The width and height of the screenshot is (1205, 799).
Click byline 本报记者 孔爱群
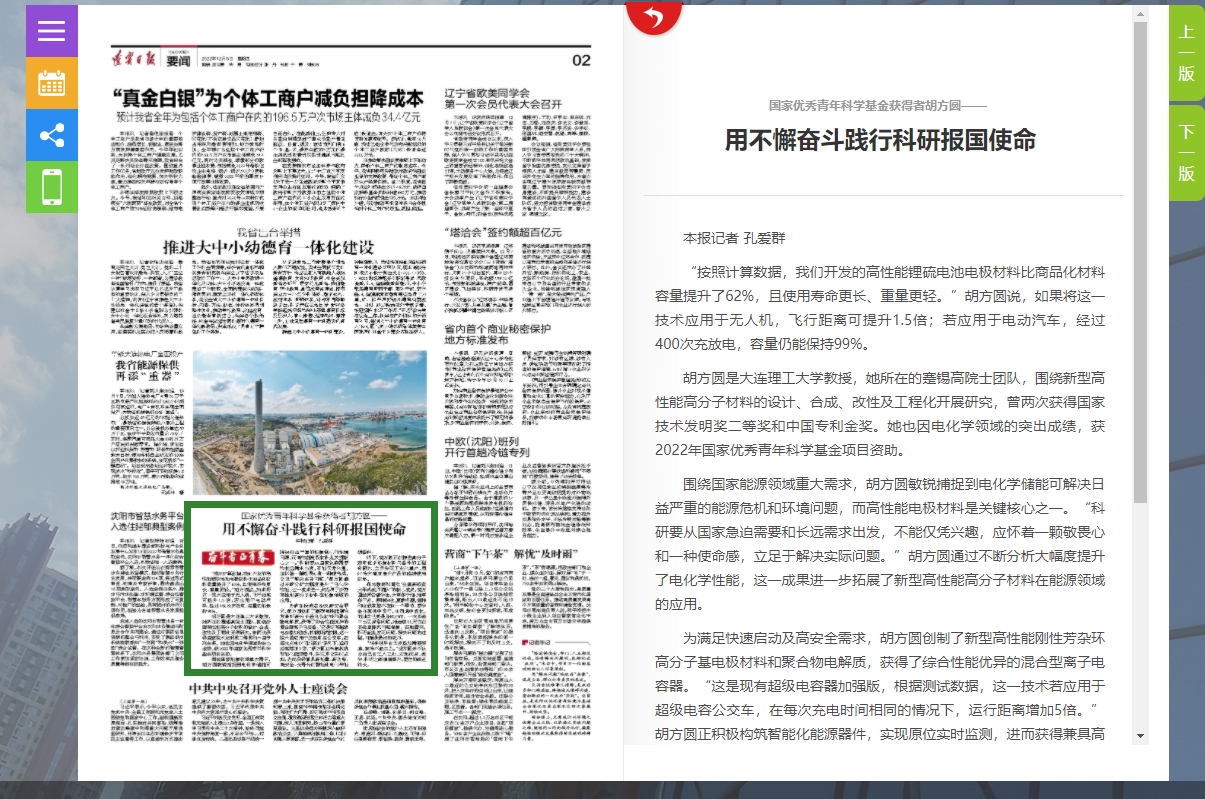click(x=734, y=238)
